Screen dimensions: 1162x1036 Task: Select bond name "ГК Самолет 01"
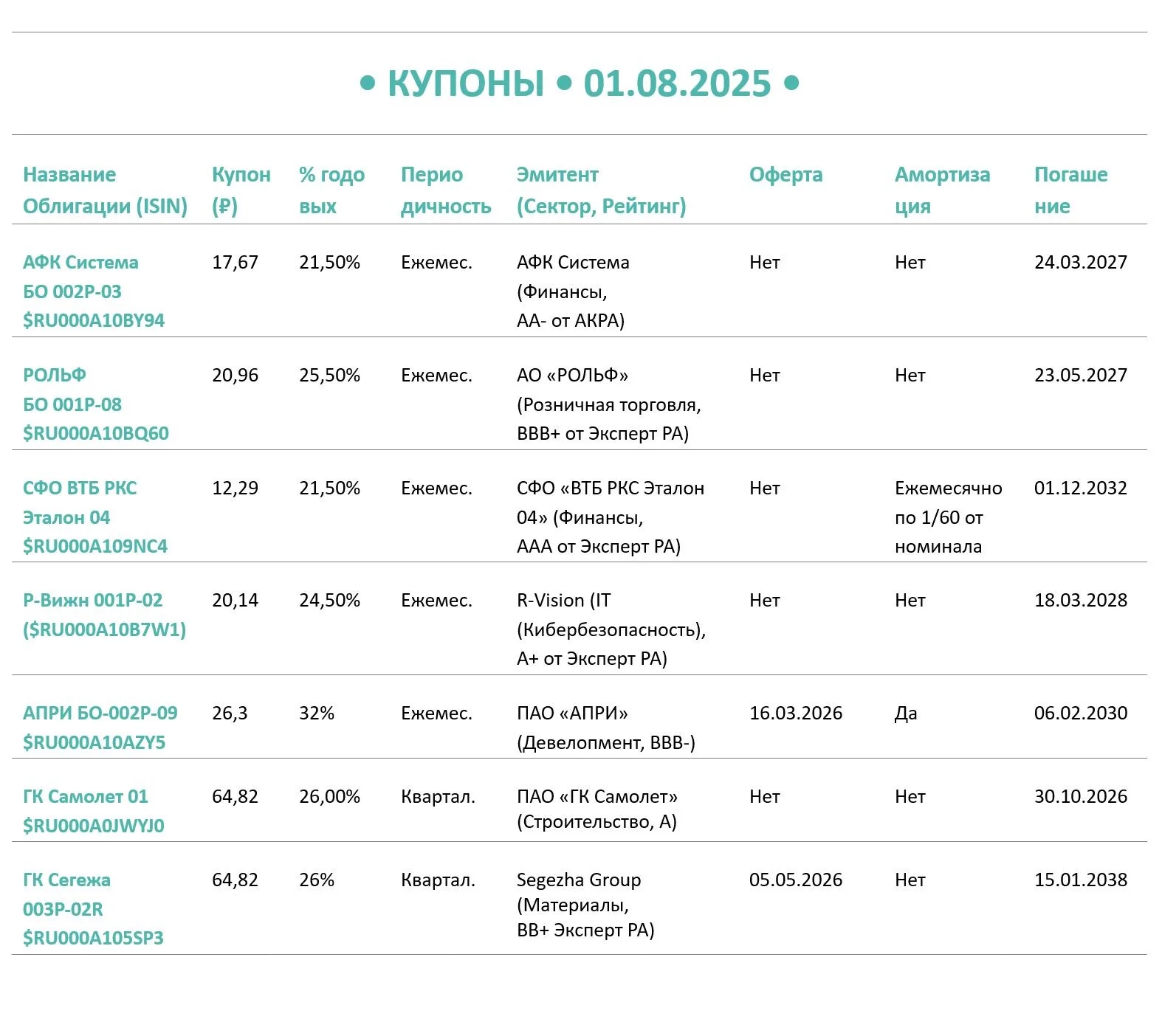(x=86, y=797)
